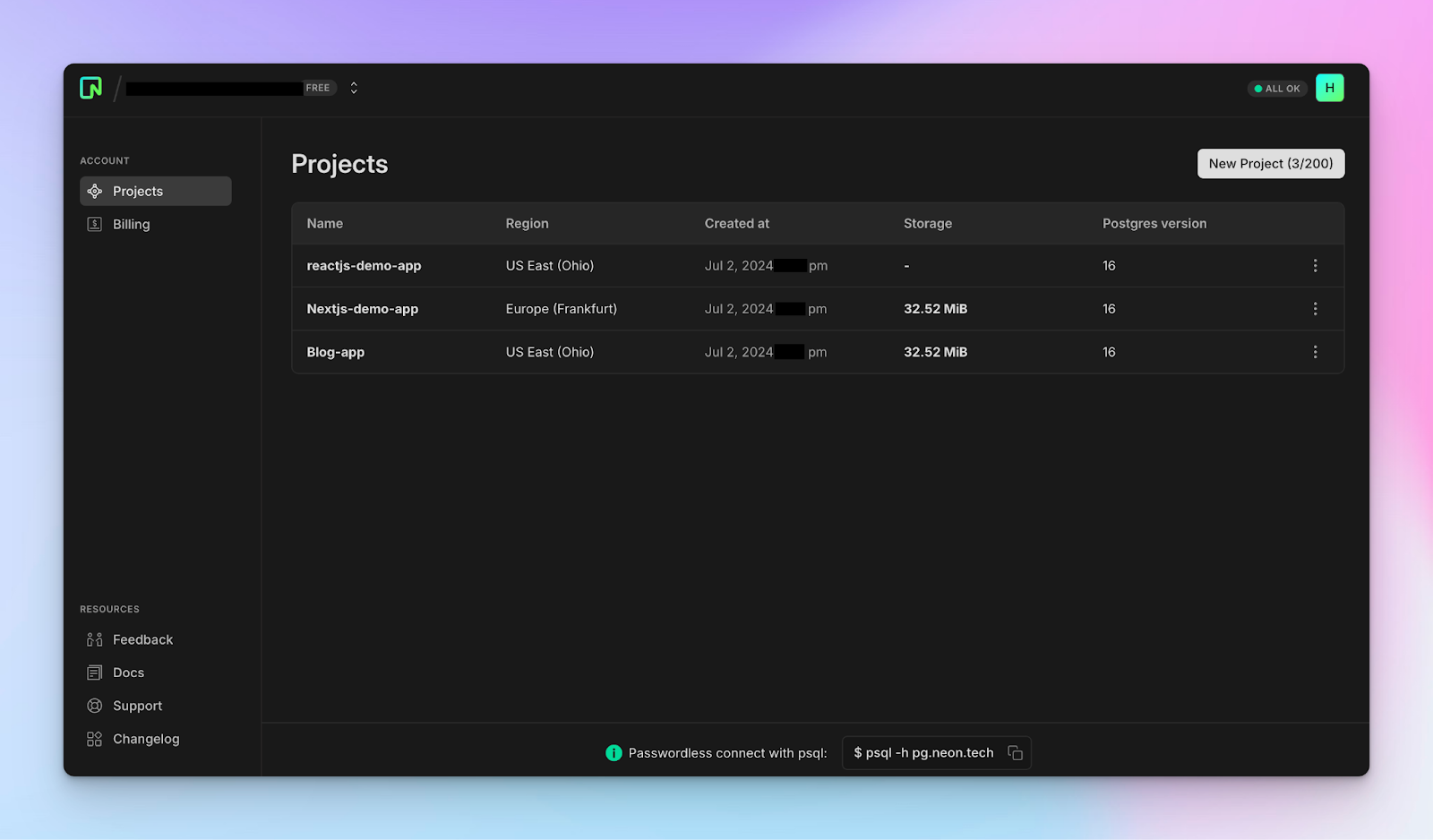Click 32.52 MiB storage in Nextjs-demo-app row

pos(936,309)
